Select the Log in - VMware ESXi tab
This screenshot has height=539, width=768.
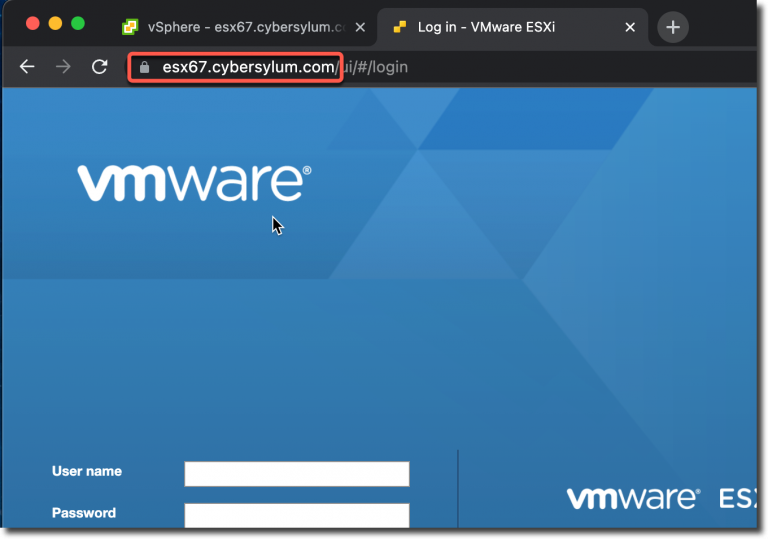513,27
